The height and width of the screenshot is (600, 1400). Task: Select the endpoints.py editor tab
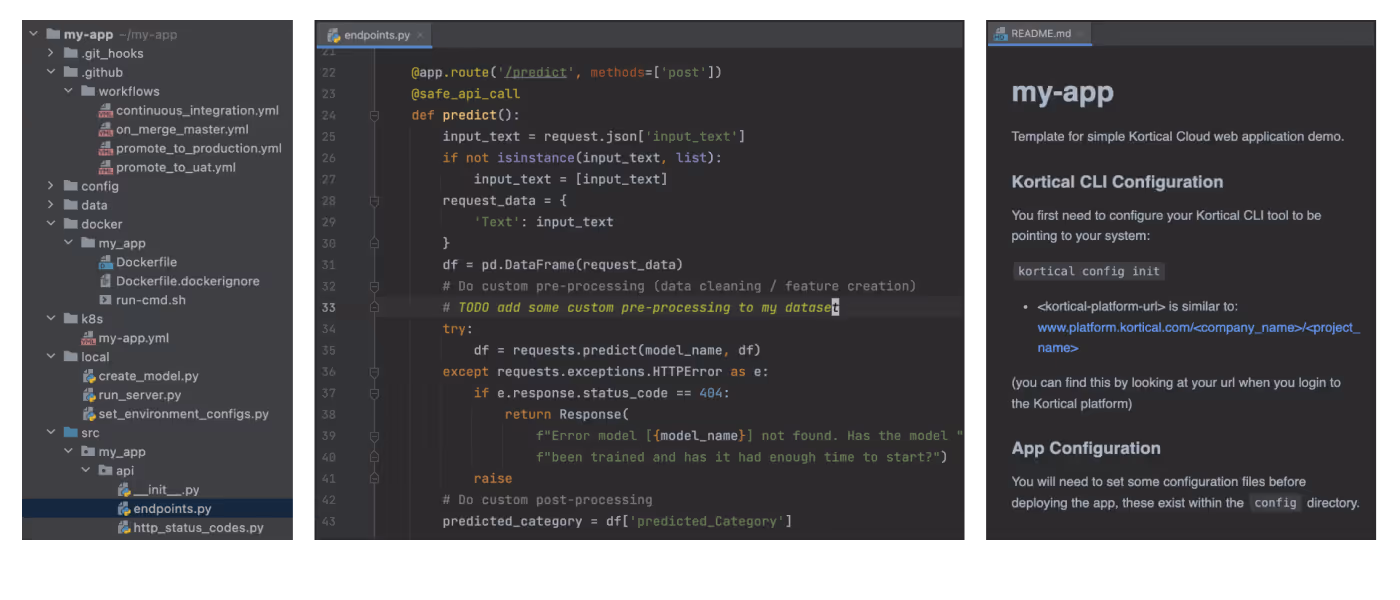pyautogui.click(x=378, y=33)
